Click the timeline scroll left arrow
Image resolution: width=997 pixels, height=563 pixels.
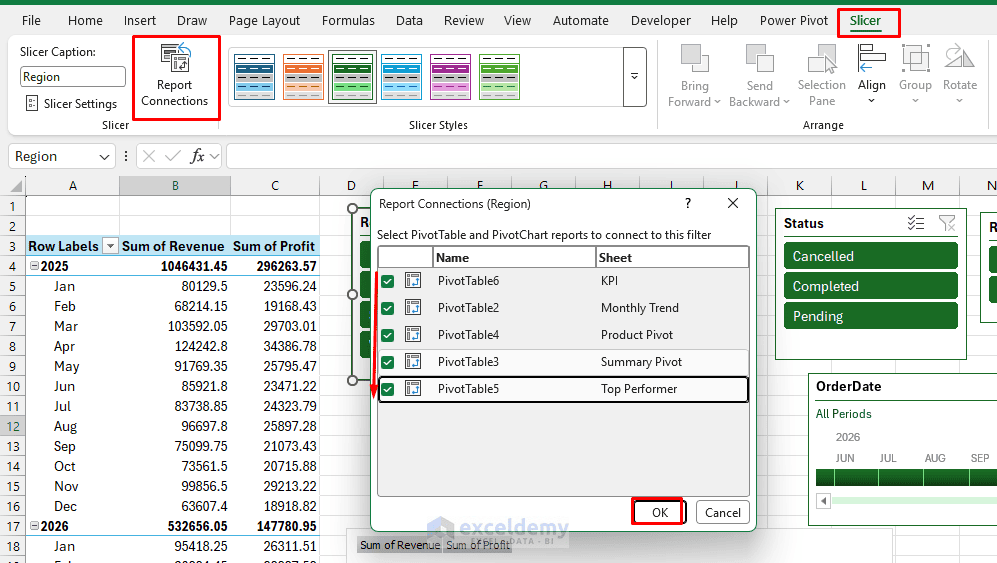[823, 501]
